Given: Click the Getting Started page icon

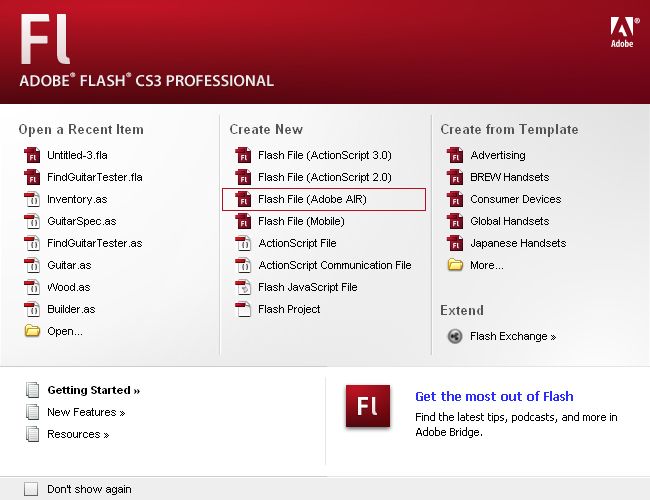Looking at the screenshot, I should tap(32, 390).
